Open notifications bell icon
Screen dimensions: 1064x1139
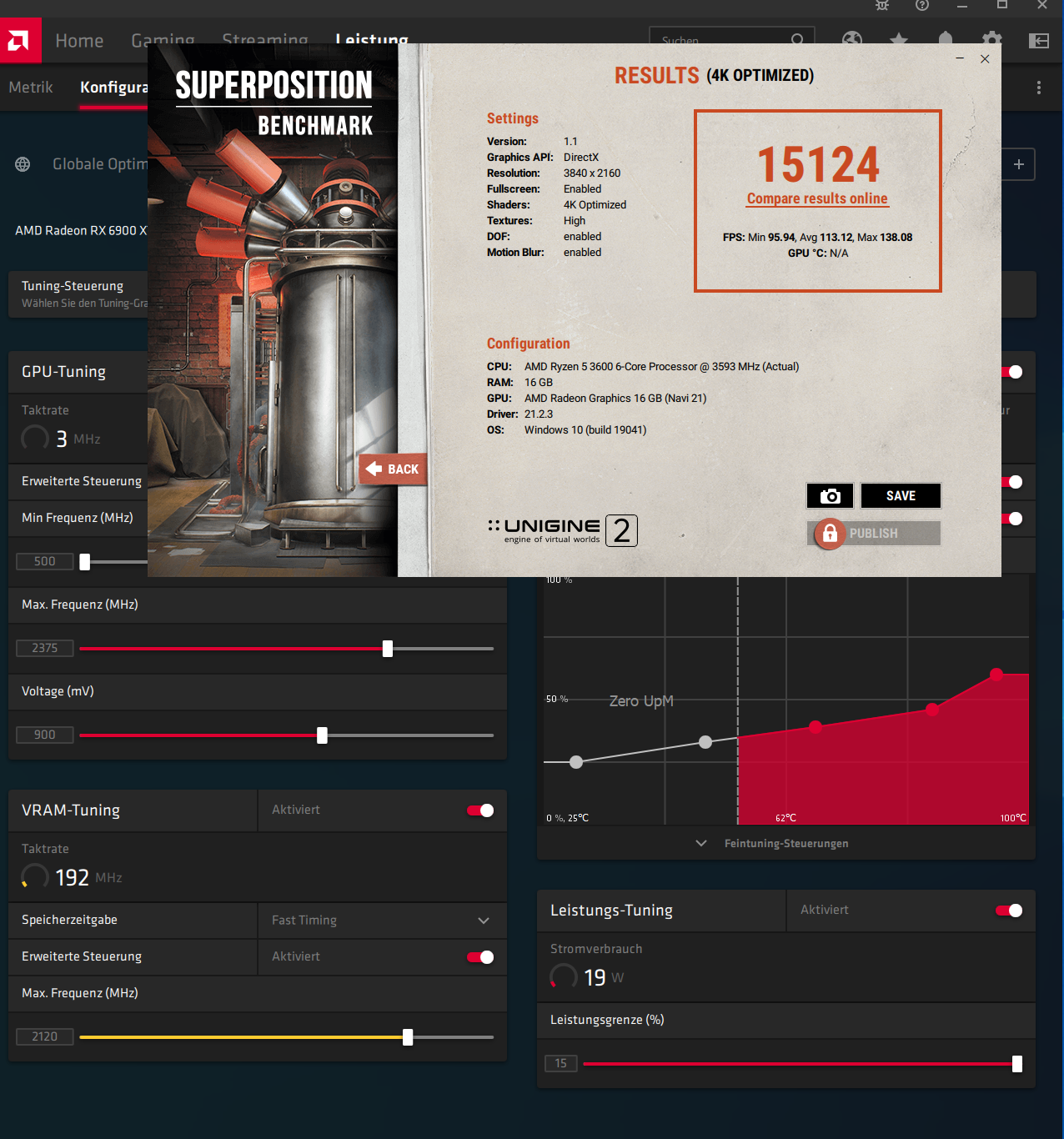point(945,38)
